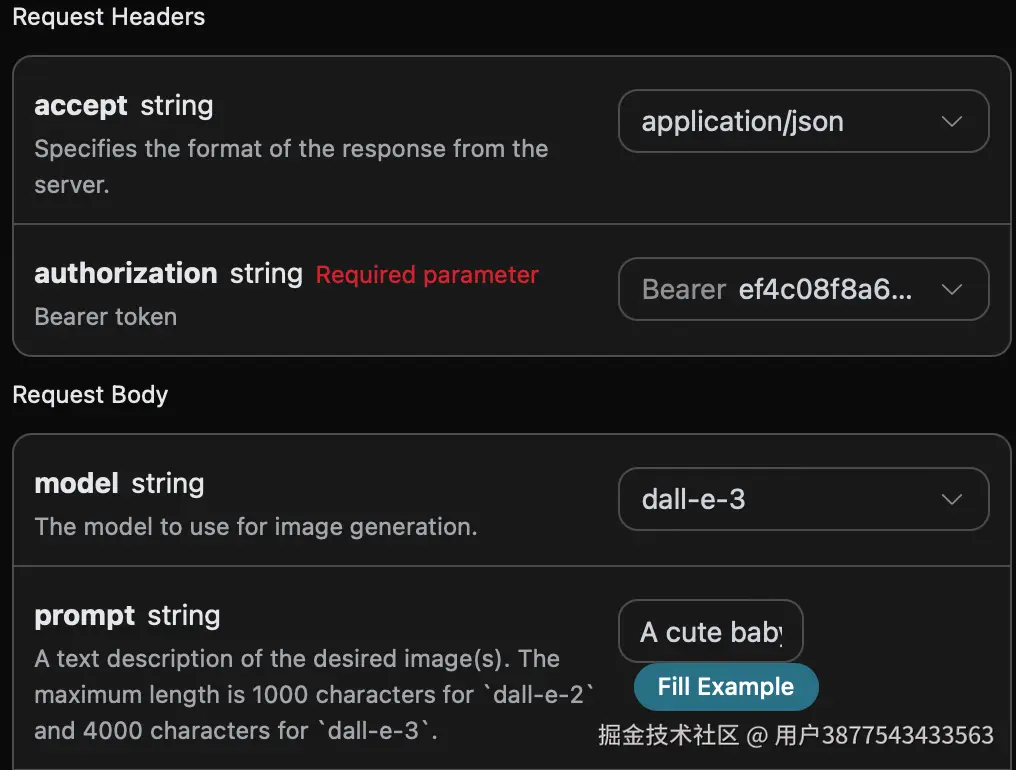Image resolution: width=1016 pixels, height=770 pixels.
Task: Click the bold accept parameter name
Action: 81,106
